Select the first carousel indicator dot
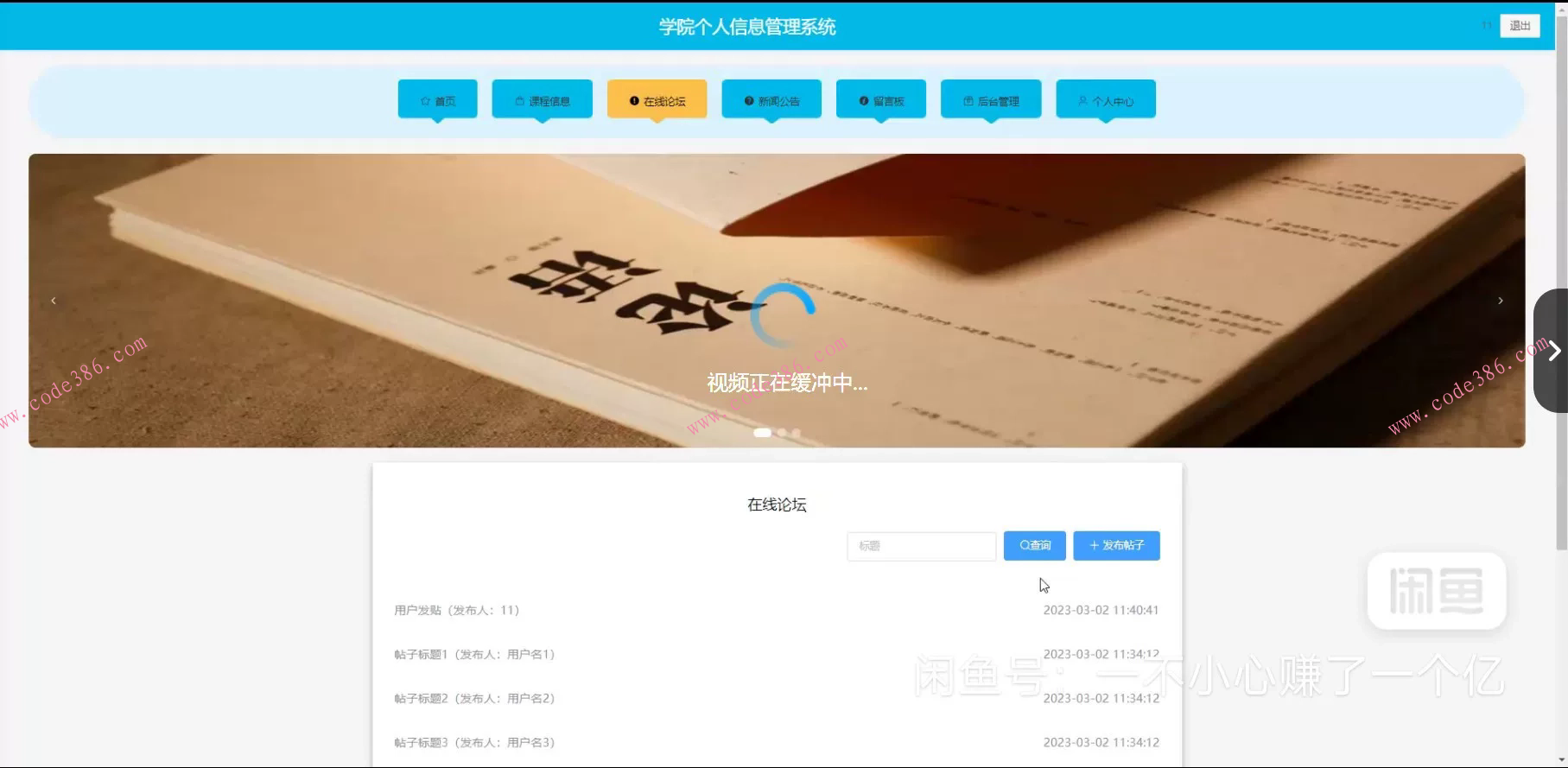 click(762, 433)
